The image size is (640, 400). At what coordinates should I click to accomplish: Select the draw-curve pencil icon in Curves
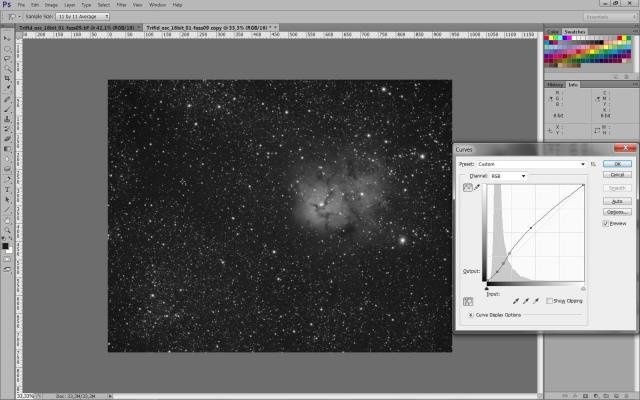click(x=477, y=187)
